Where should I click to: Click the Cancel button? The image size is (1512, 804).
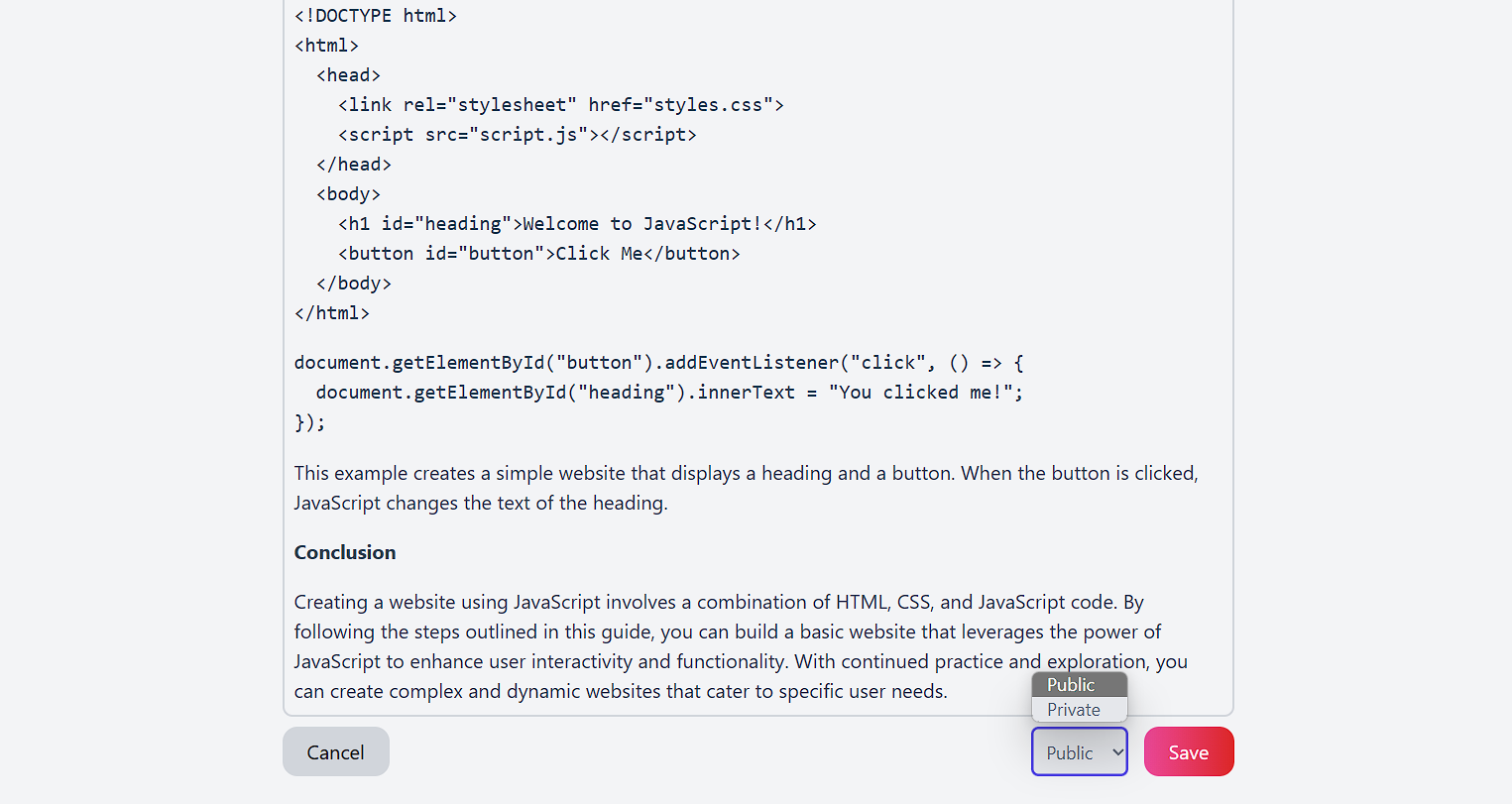[336, 751]
